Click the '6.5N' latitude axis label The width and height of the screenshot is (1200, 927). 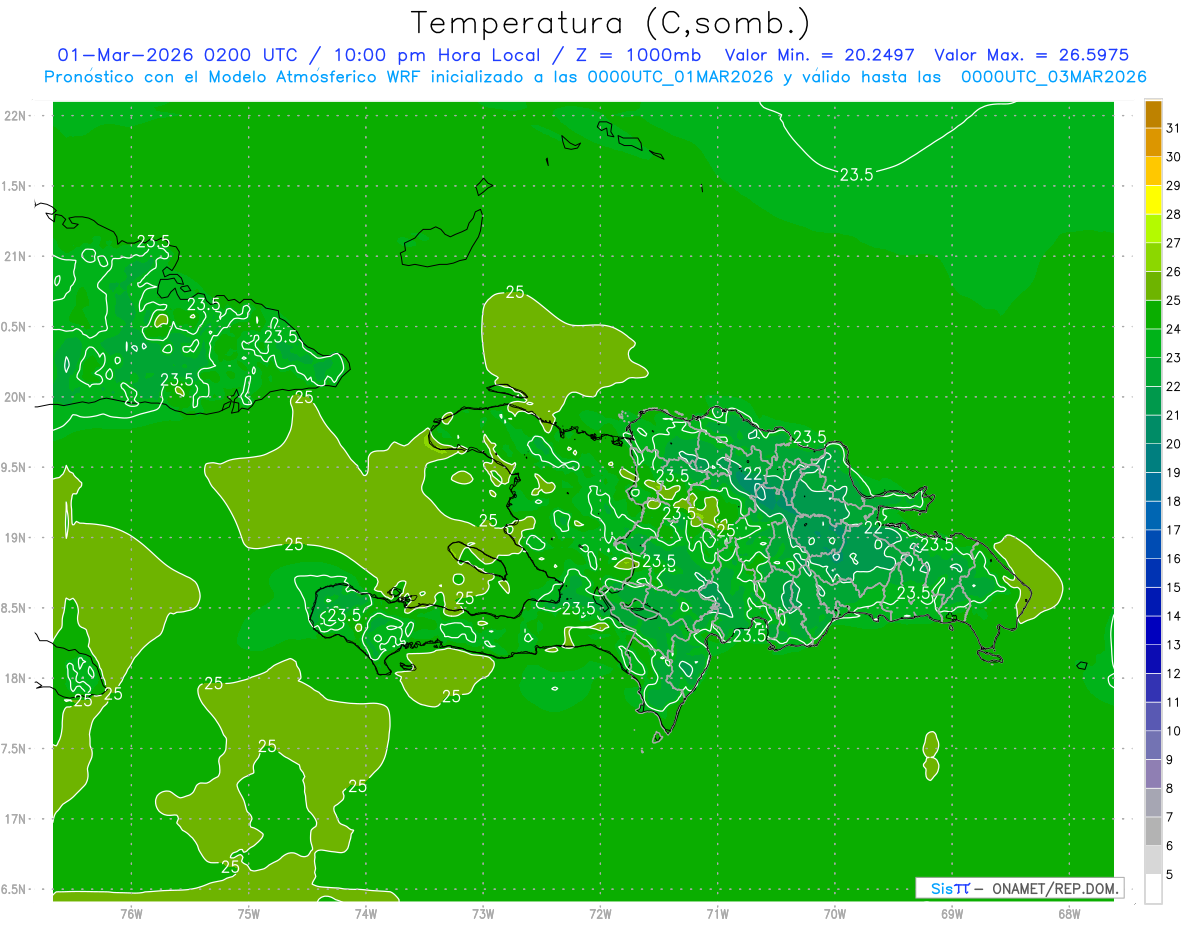coord(14,889)
